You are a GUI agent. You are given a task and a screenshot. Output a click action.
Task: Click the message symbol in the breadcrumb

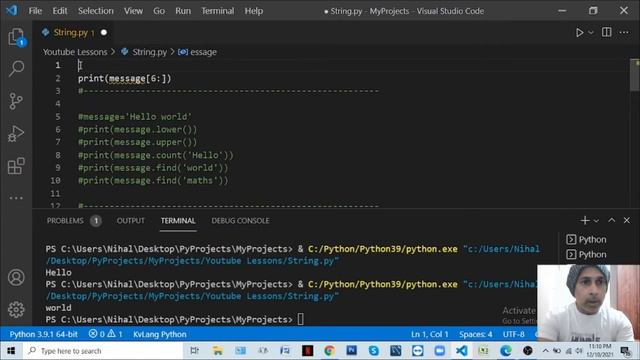pyautogui.click(x=198, y=52)
